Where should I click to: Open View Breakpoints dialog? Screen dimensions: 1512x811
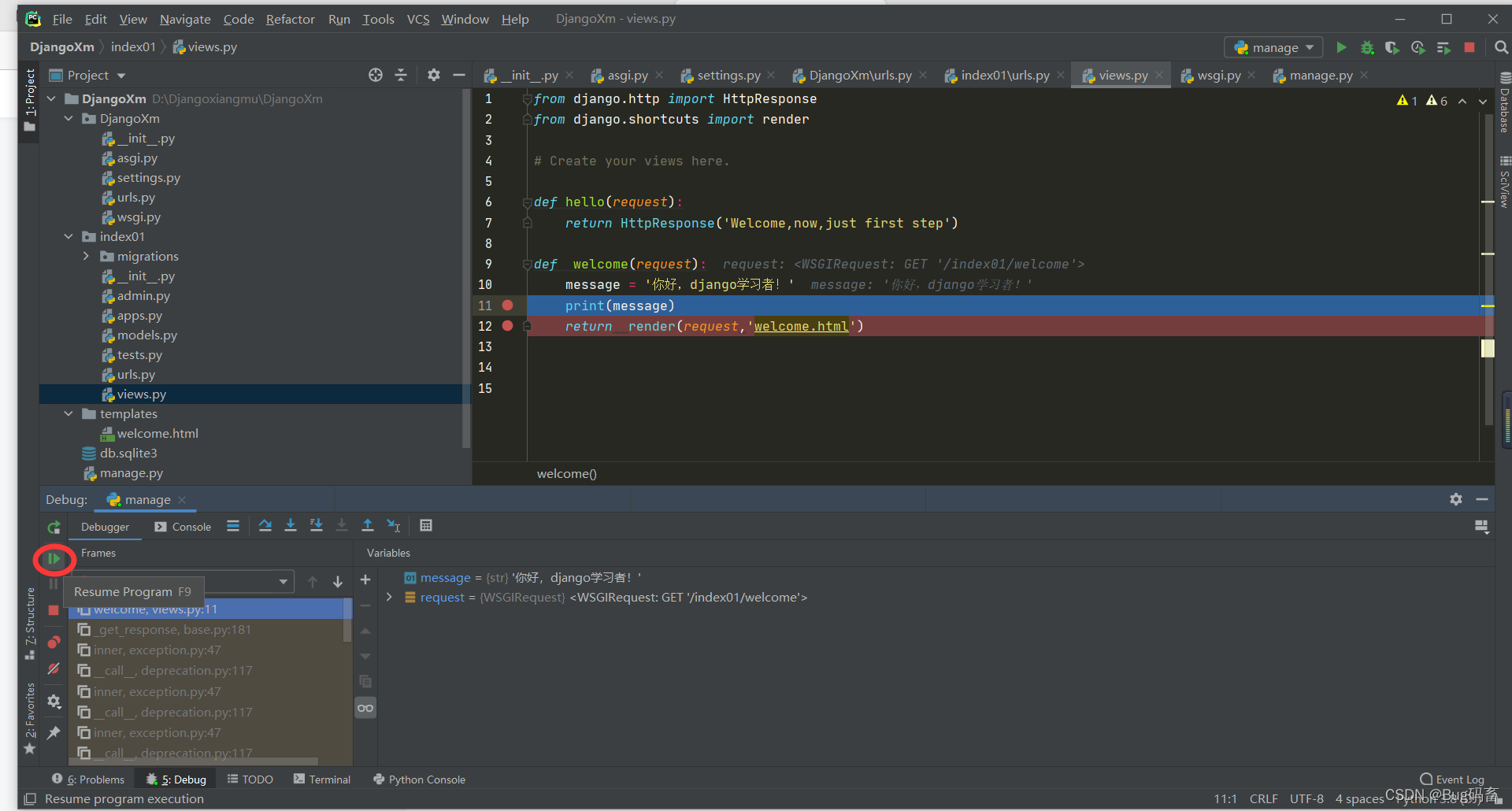54,642
